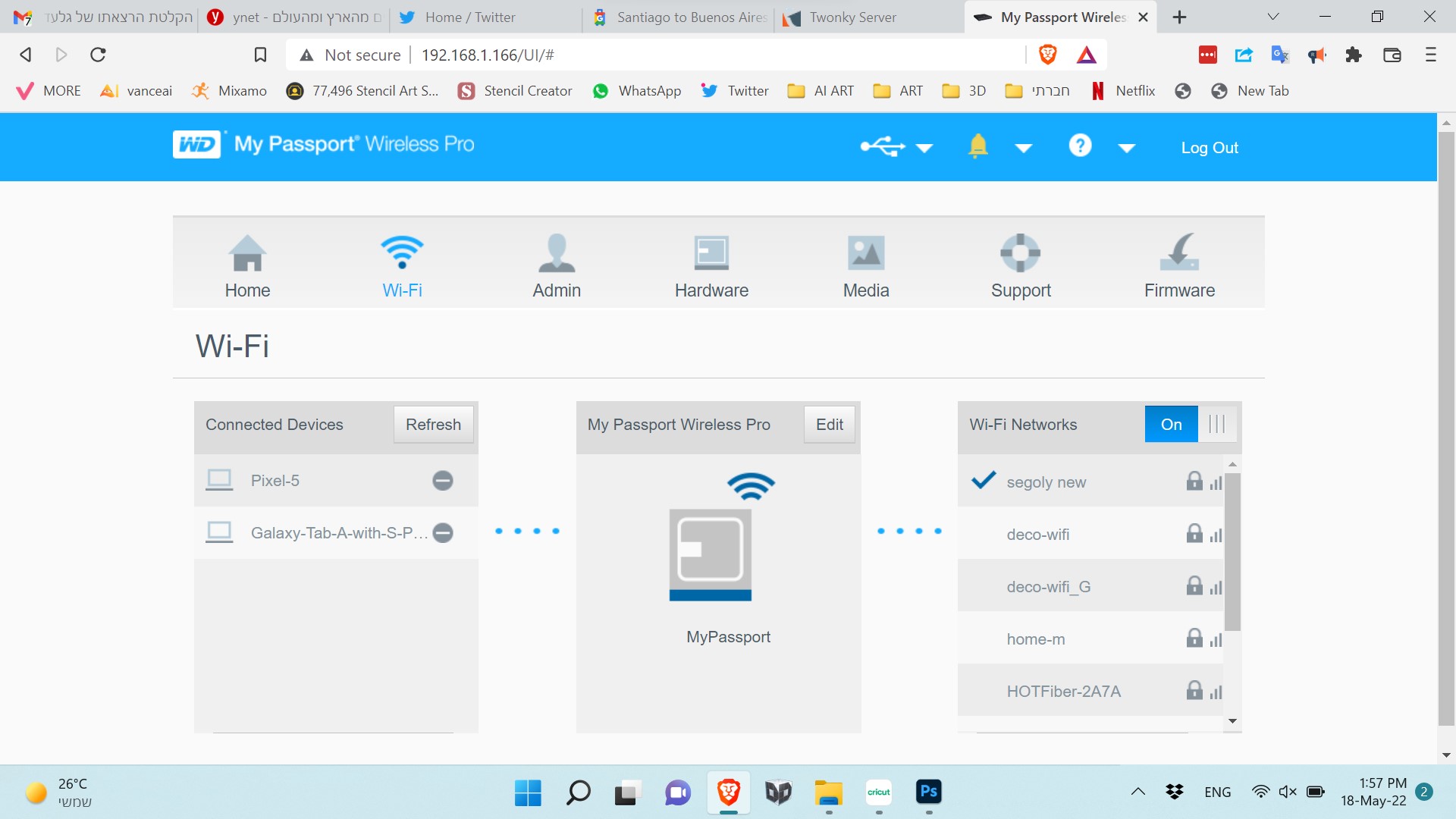Open the Support section
The width and height of the screenshot is (1456, 819).
[x=1021, y=265]
